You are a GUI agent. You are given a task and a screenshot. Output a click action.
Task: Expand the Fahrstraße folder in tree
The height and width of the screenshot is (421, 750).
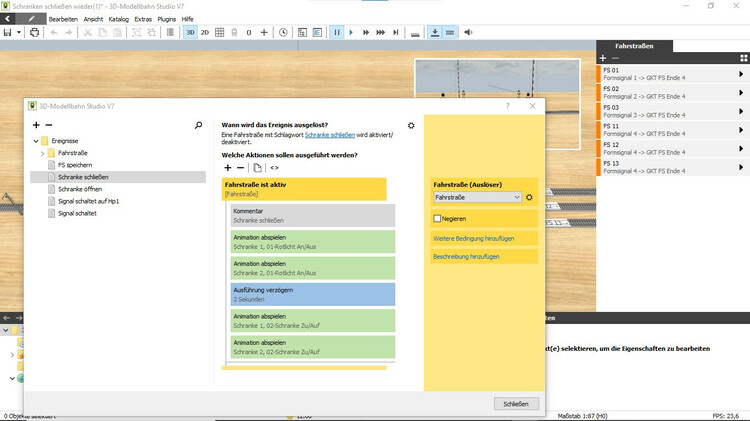click(43, 153)
